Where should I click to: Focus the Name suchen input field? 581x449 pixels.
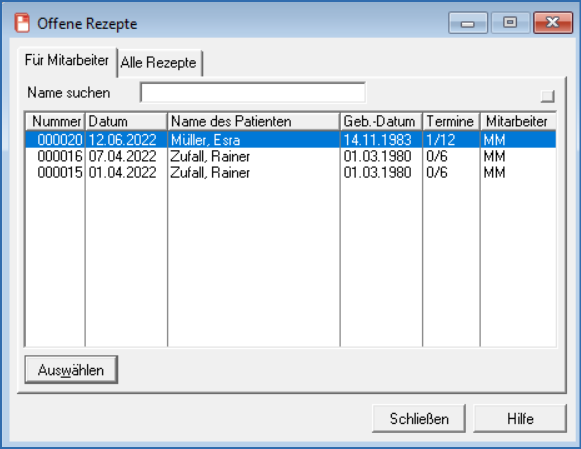tap(253, 93)
